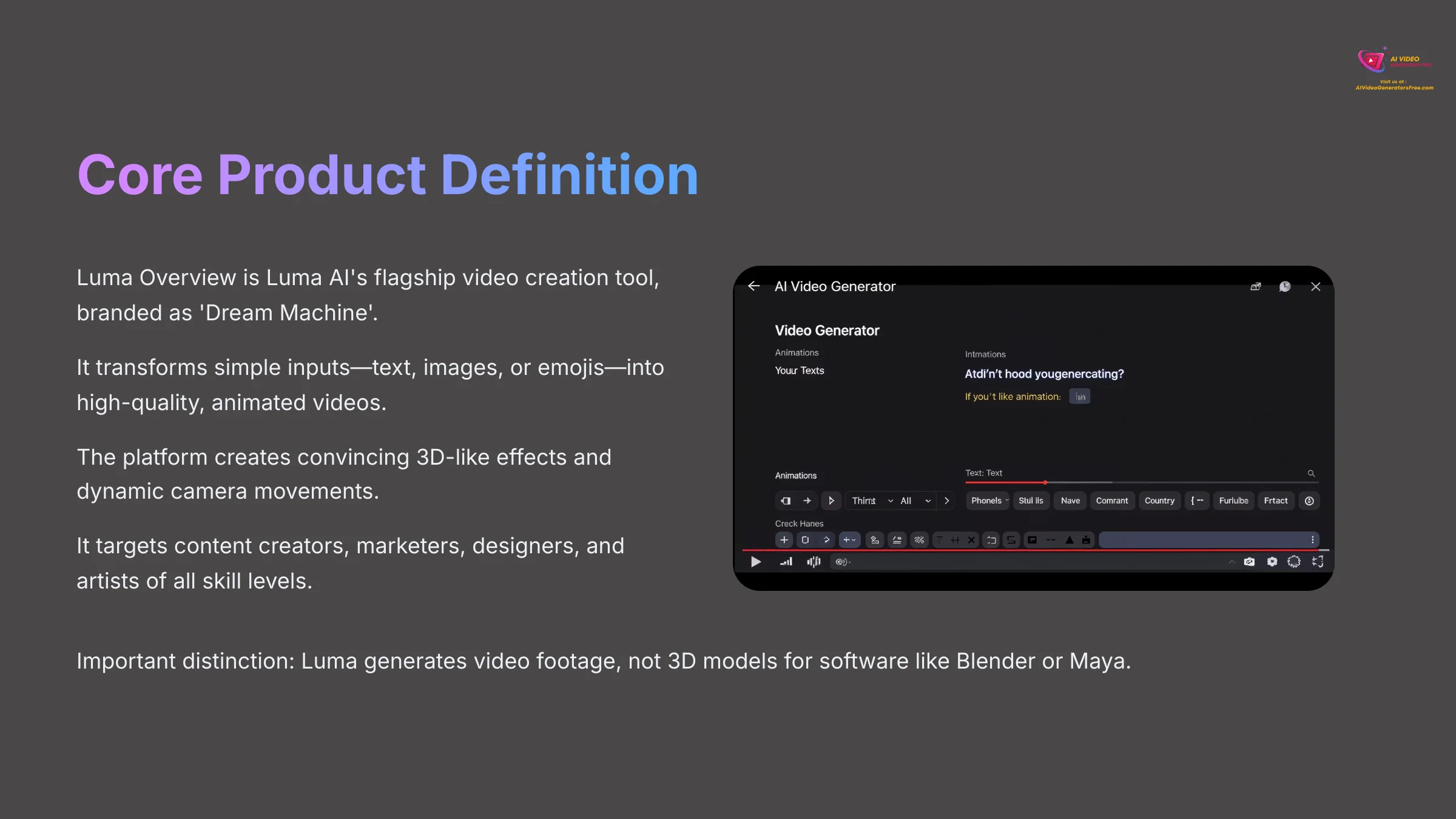This screenshot has height=819, width=1456.
Task: Toggle fullscreen with the corner brackets icon
Action: point(1318,562)
